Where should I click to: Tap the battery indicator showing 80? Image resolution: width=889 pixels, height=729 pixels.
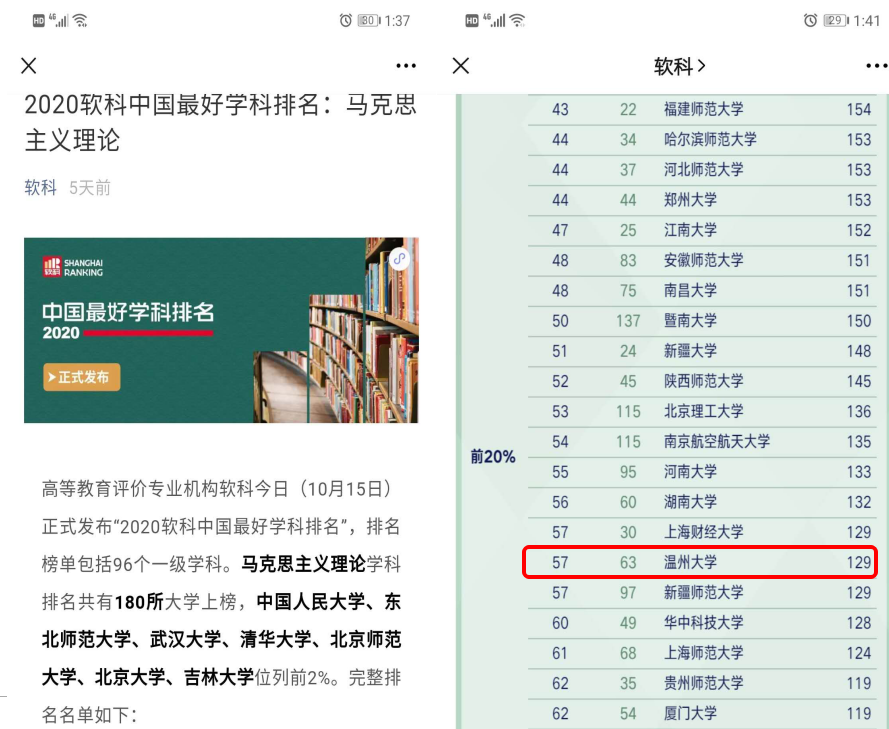[x=368, y=20]
